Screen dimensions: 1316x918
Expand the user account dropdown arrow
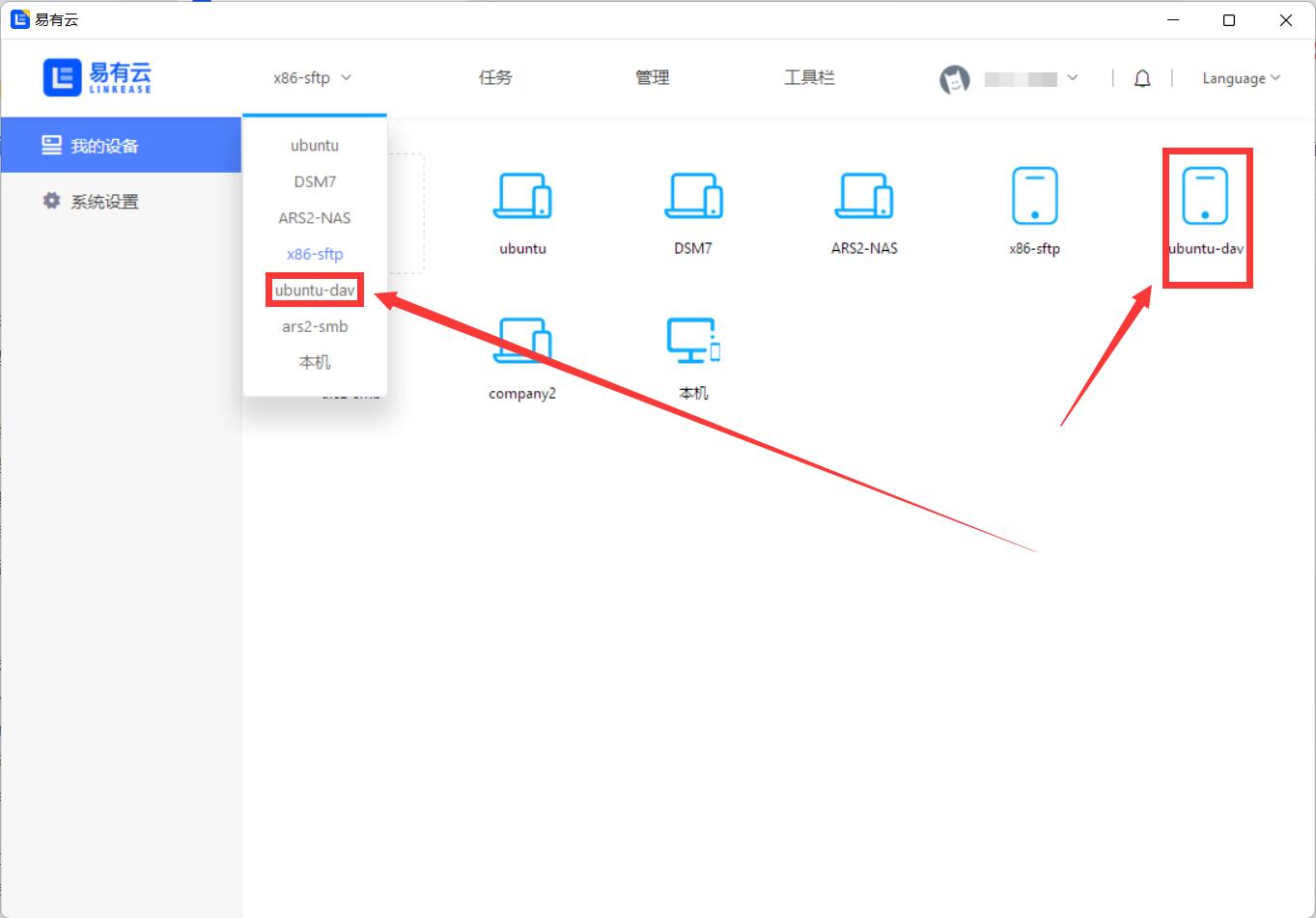pos(1073,78)
